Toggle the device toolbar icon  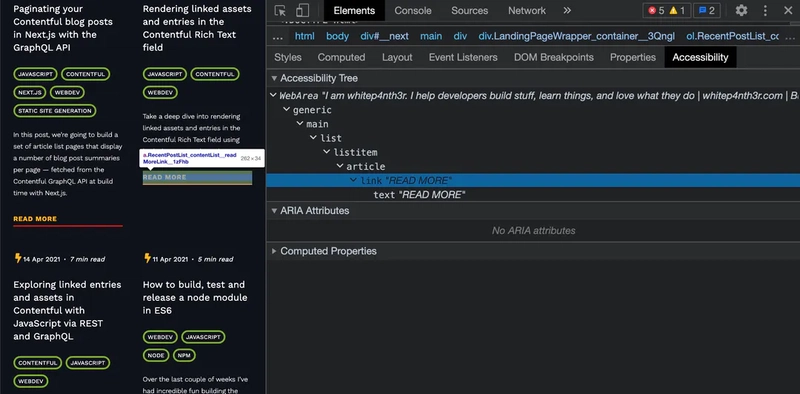(303, 10)
